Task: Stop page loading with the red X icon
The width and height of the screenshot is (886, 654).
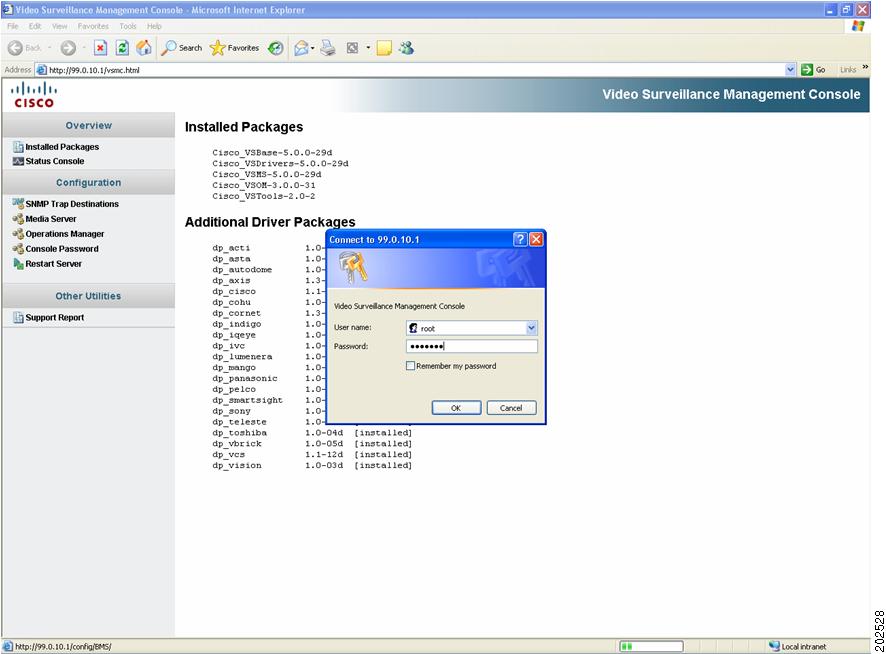Action: [x=100, y=48]
